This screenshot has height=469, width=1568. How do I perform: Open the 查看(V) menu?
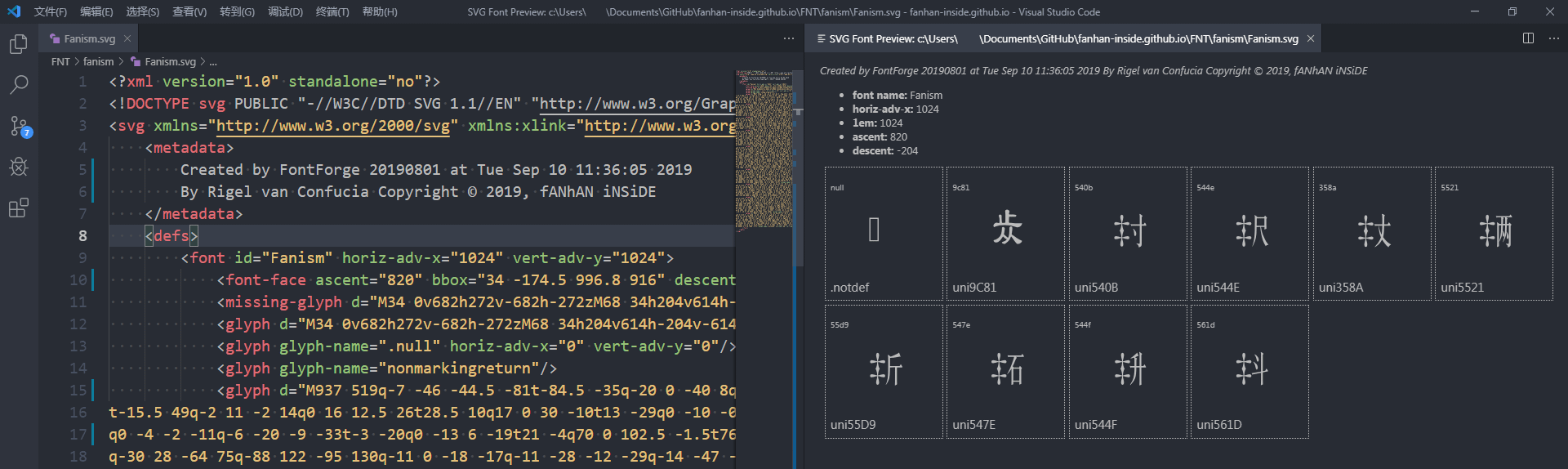point(189,11)
